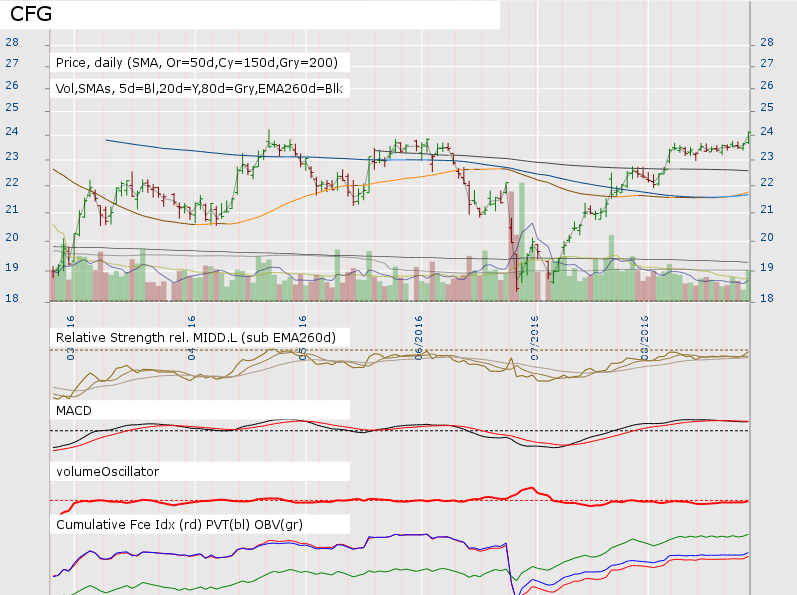This screenshot has width=797, height=595.
Task: Click the 24 tick on right price axis
Action: pos(767,132)
